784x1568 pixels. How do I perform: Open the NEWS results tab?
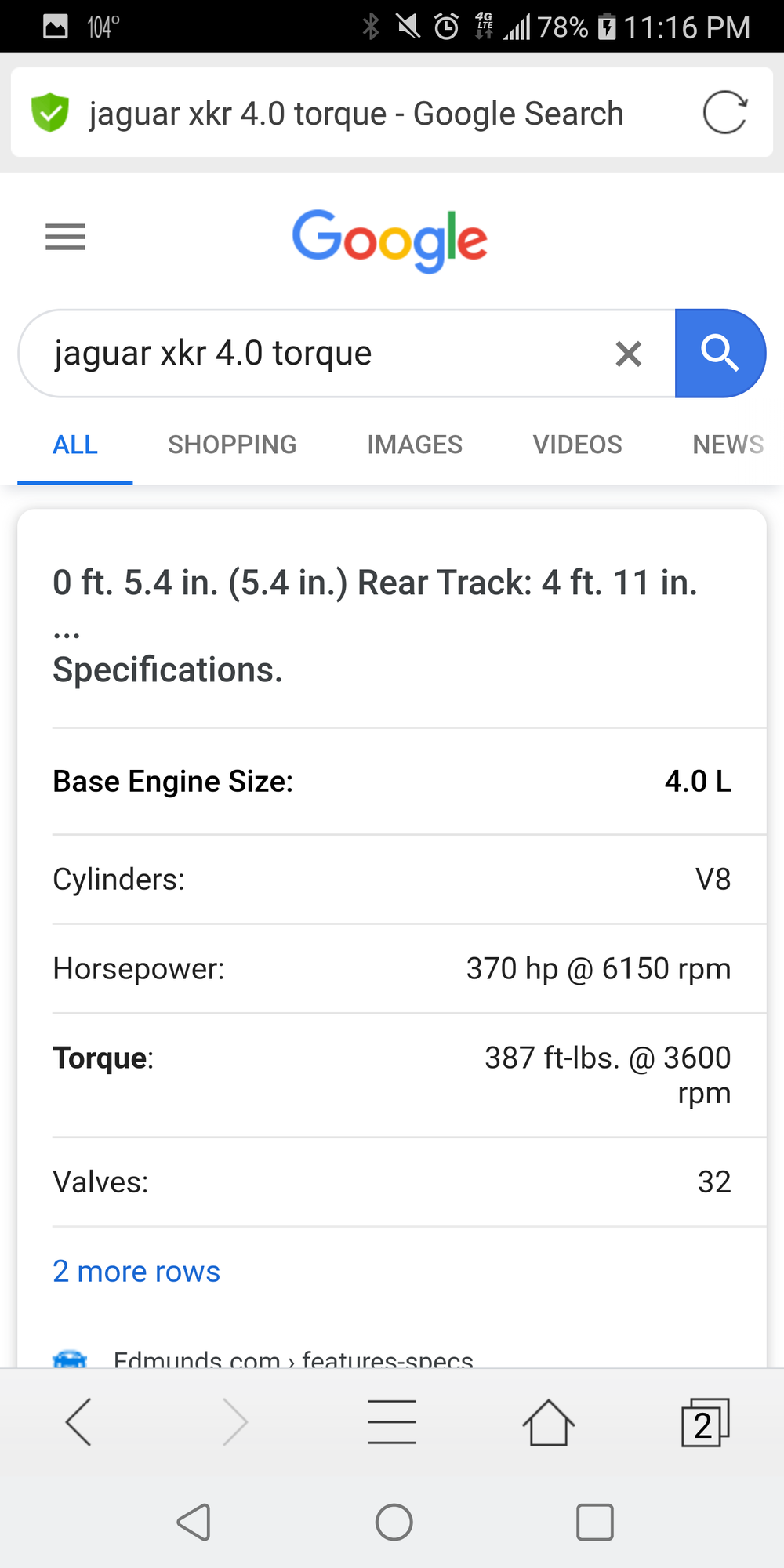pyautogui.click(x=728, y=445)
